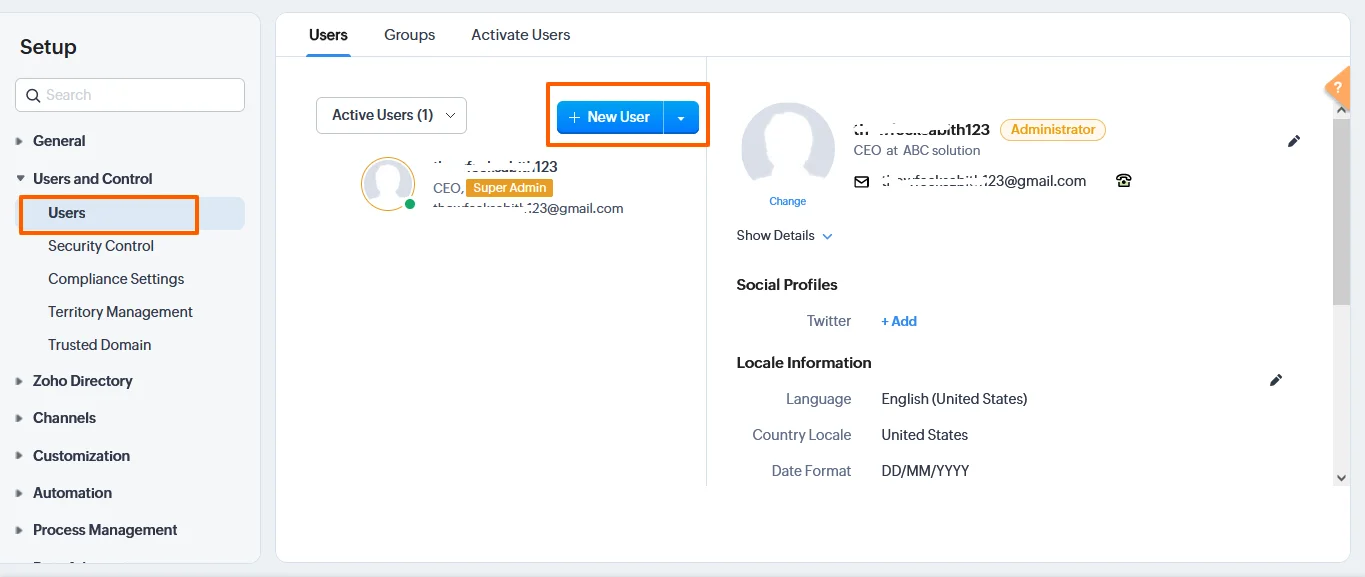Click the user avatar in the Active Users list
This screenshot has width=1365, height=577.
388,184
